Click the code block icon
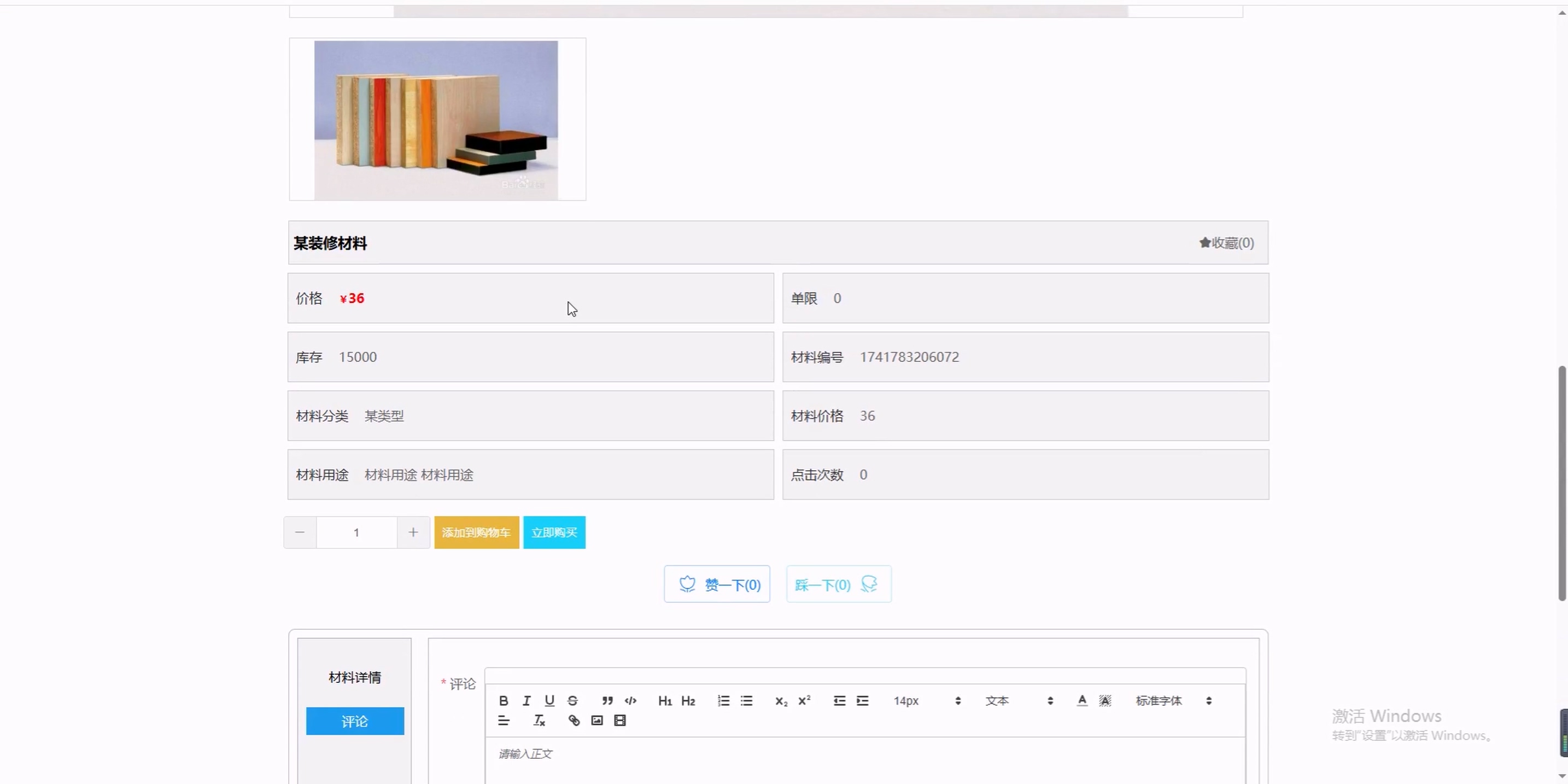Image resolution: width=1568 pixels, height=784 pixels. pos(630,700)
